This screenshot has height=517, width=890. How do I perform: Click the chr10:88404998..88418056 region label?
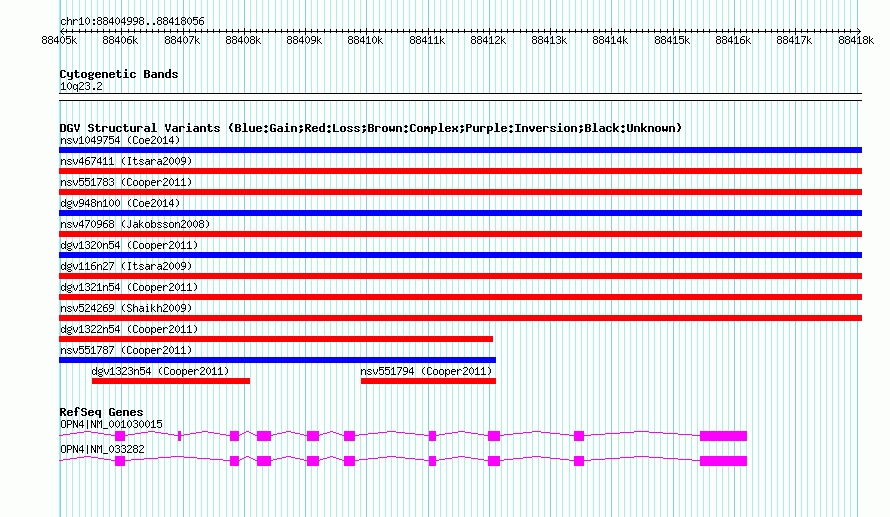coord(132,22)
